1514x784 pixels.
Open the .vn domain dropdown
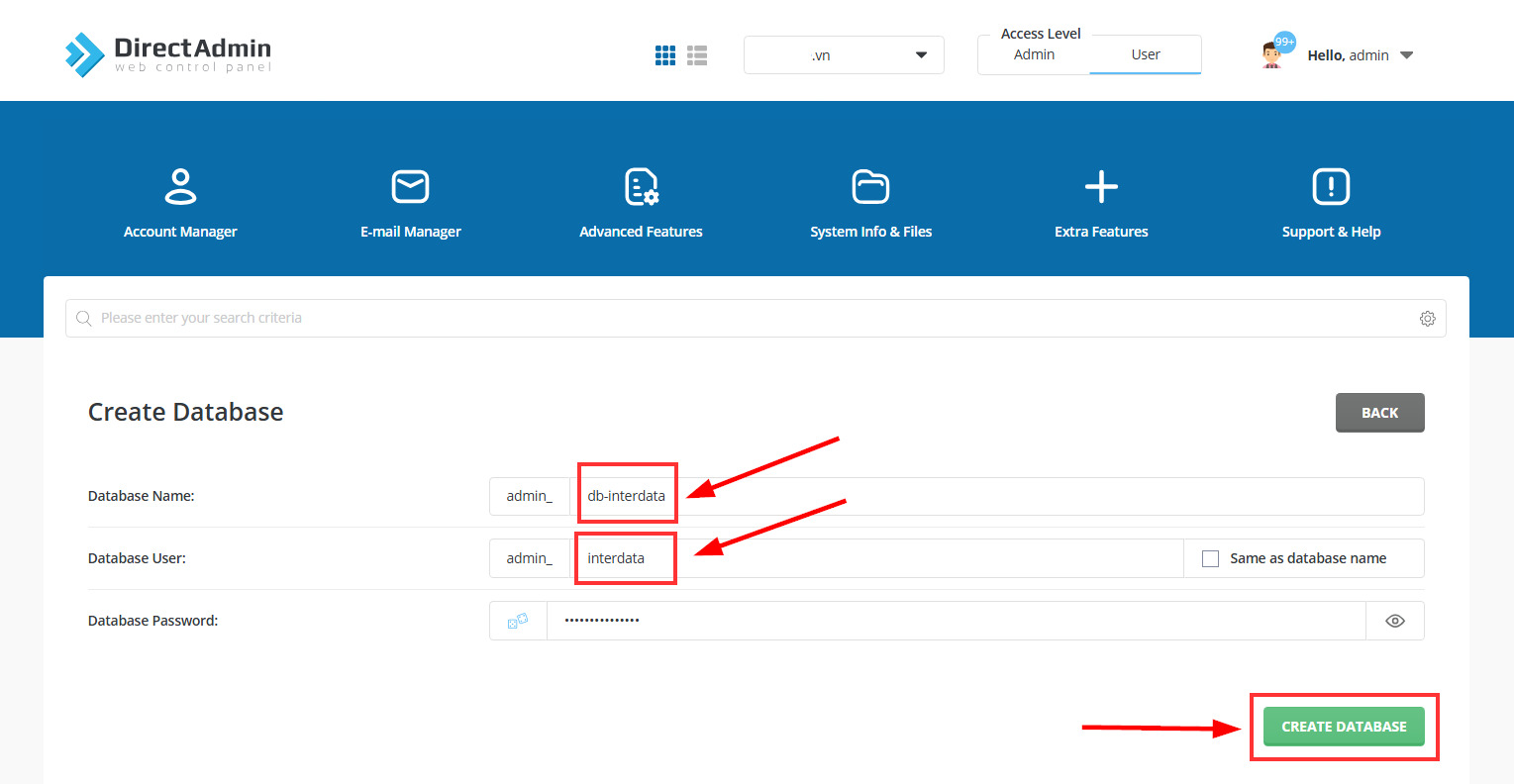(844, 55)
